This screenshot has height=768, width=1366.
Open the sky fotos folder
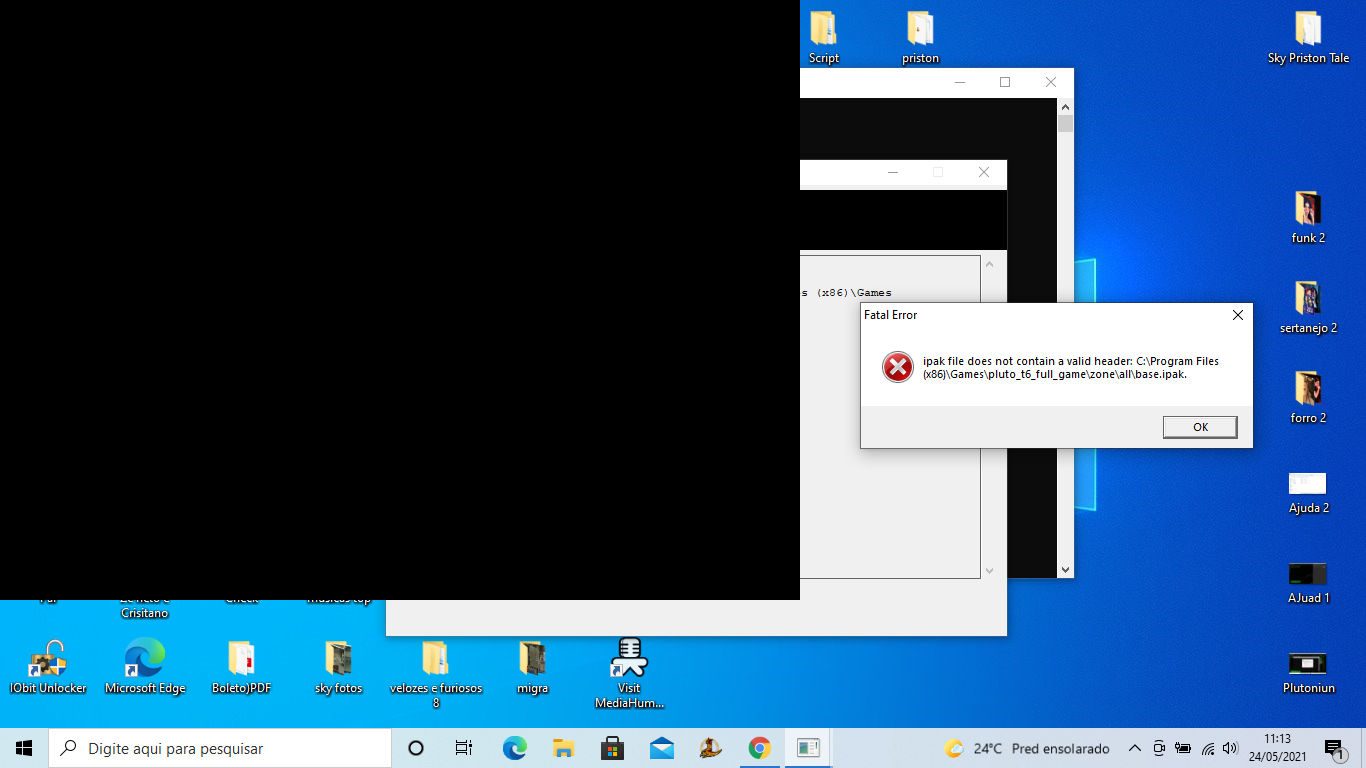point(338,667)
